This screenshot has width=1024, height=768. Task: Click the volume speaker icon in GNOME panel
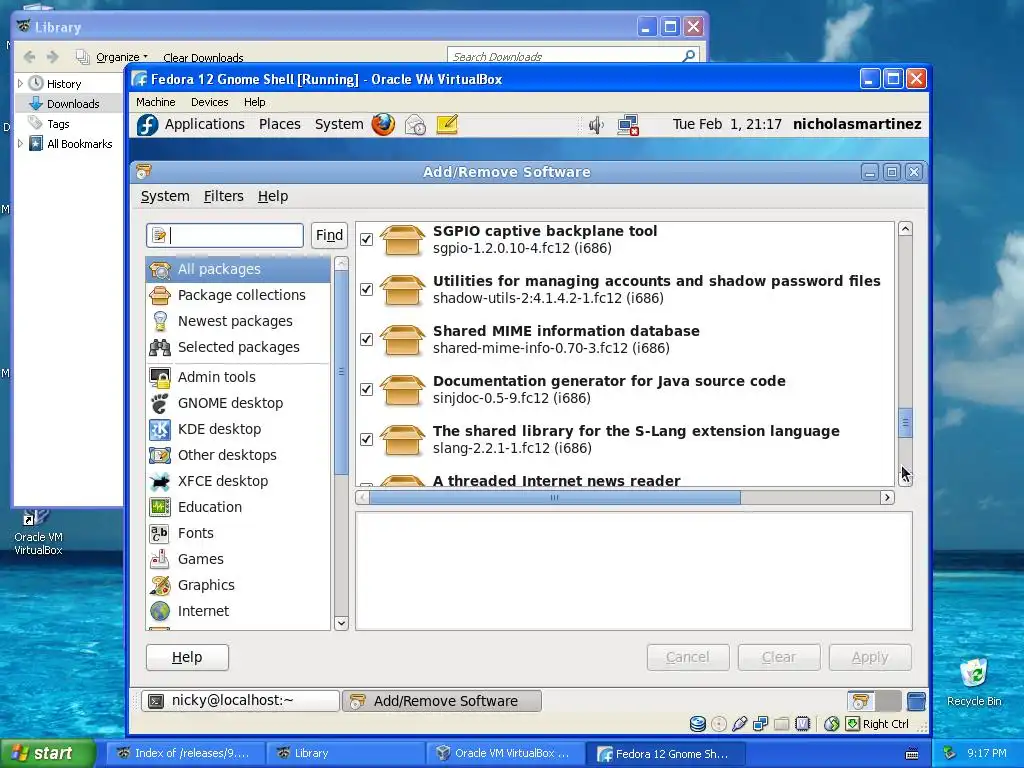(596, 125)
